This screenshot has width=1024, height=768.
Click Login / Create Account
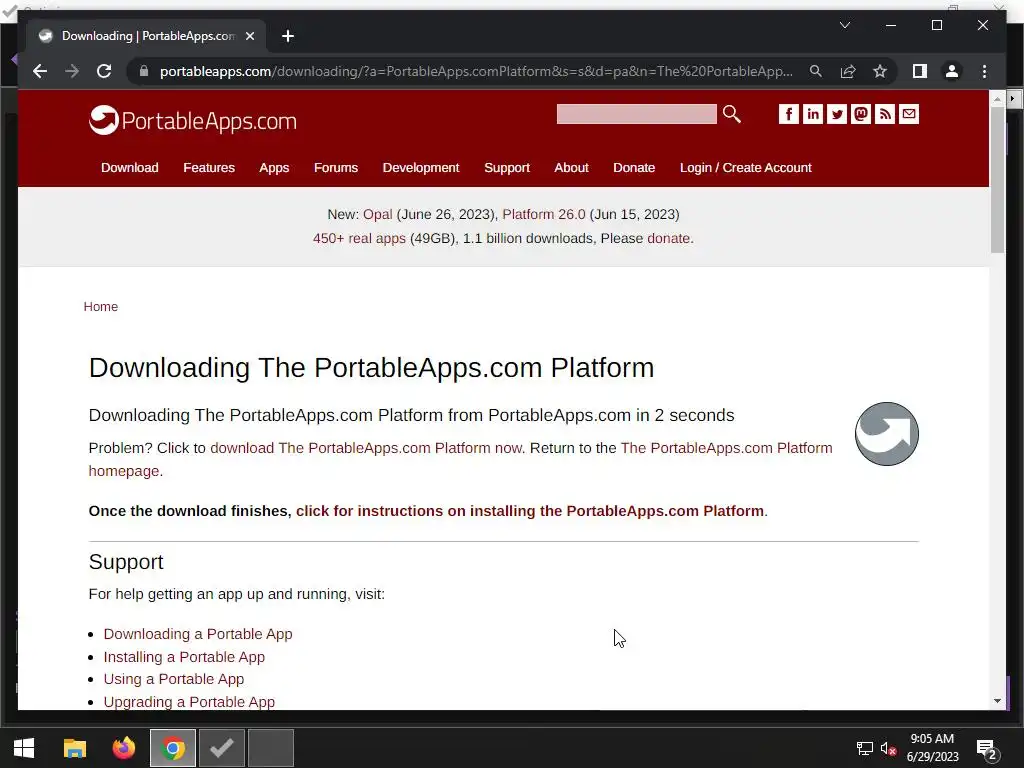pos(746,168)
